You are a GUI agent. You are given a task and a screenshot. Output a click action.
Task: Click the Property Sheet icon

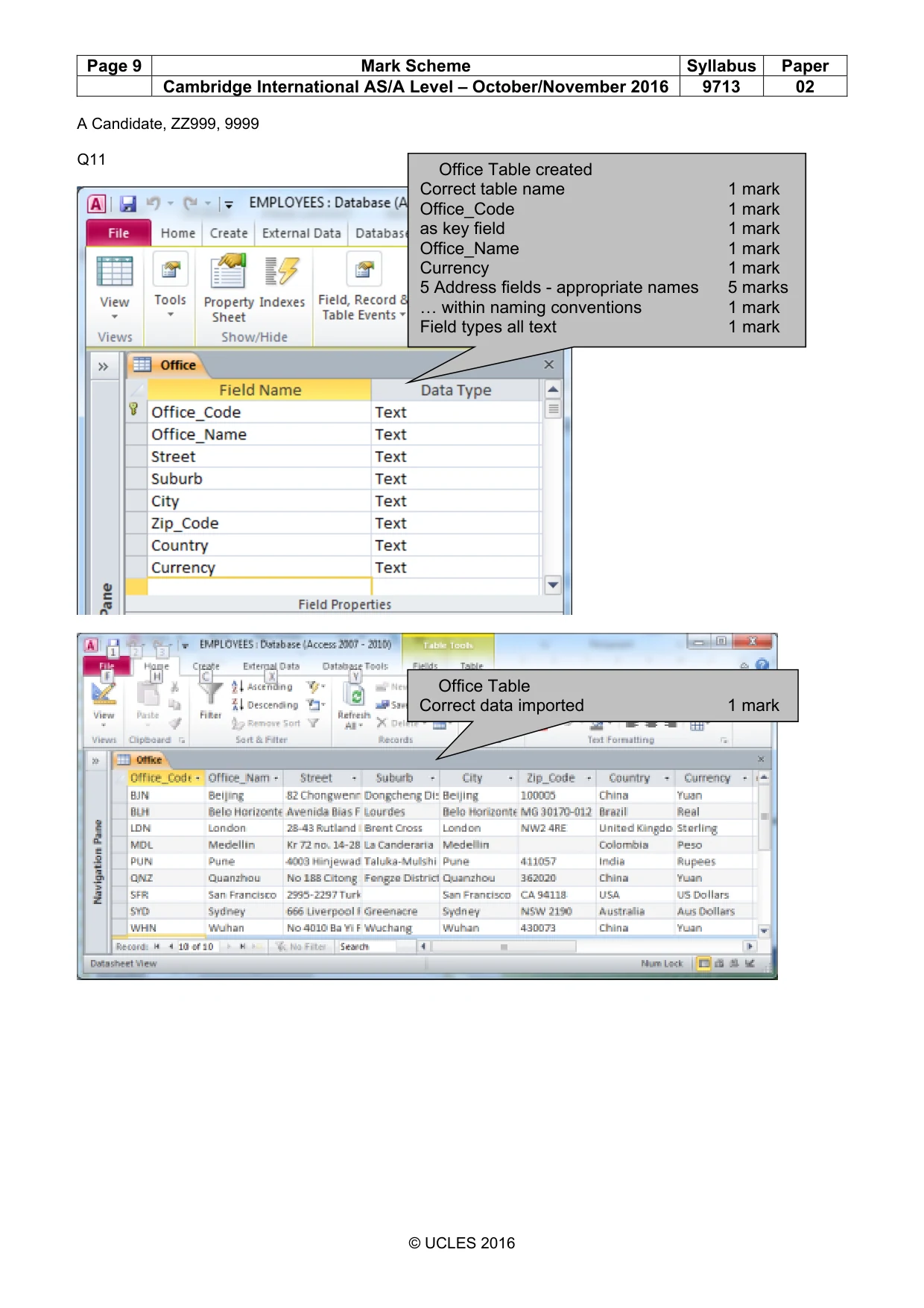[x=228, y=271]
